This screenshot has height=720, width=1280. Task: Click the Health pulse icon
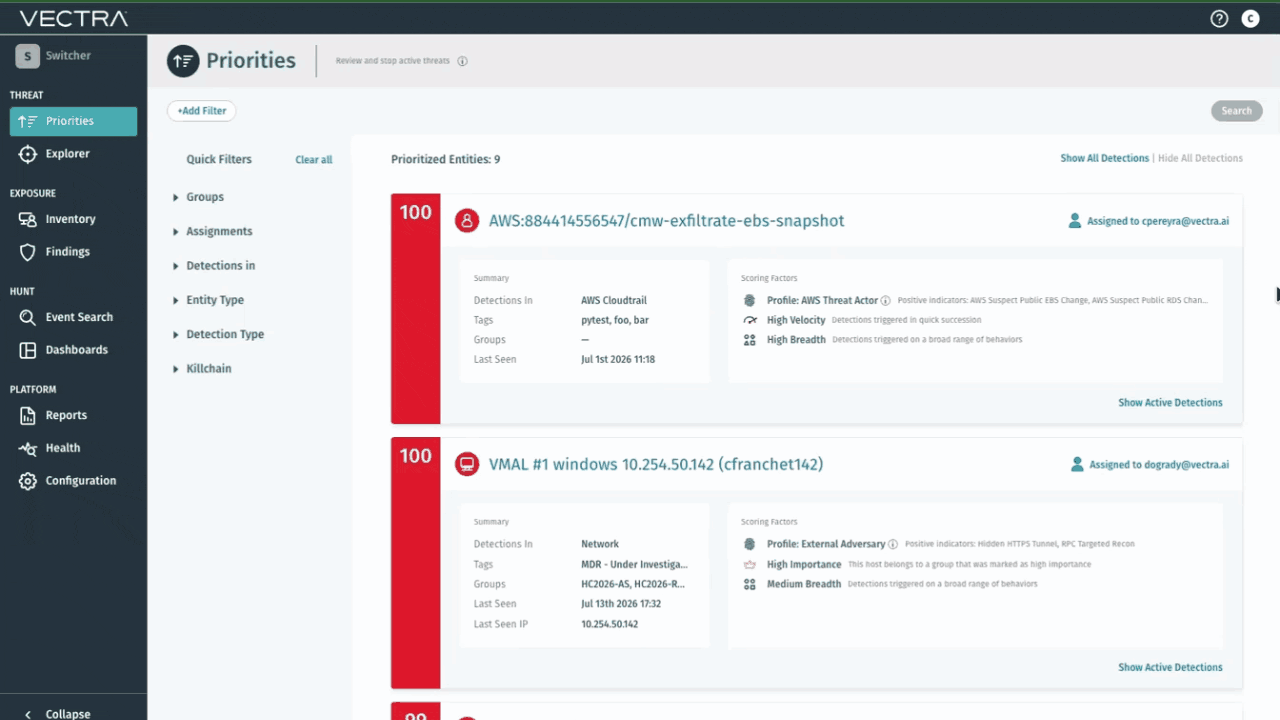[27, 448]
